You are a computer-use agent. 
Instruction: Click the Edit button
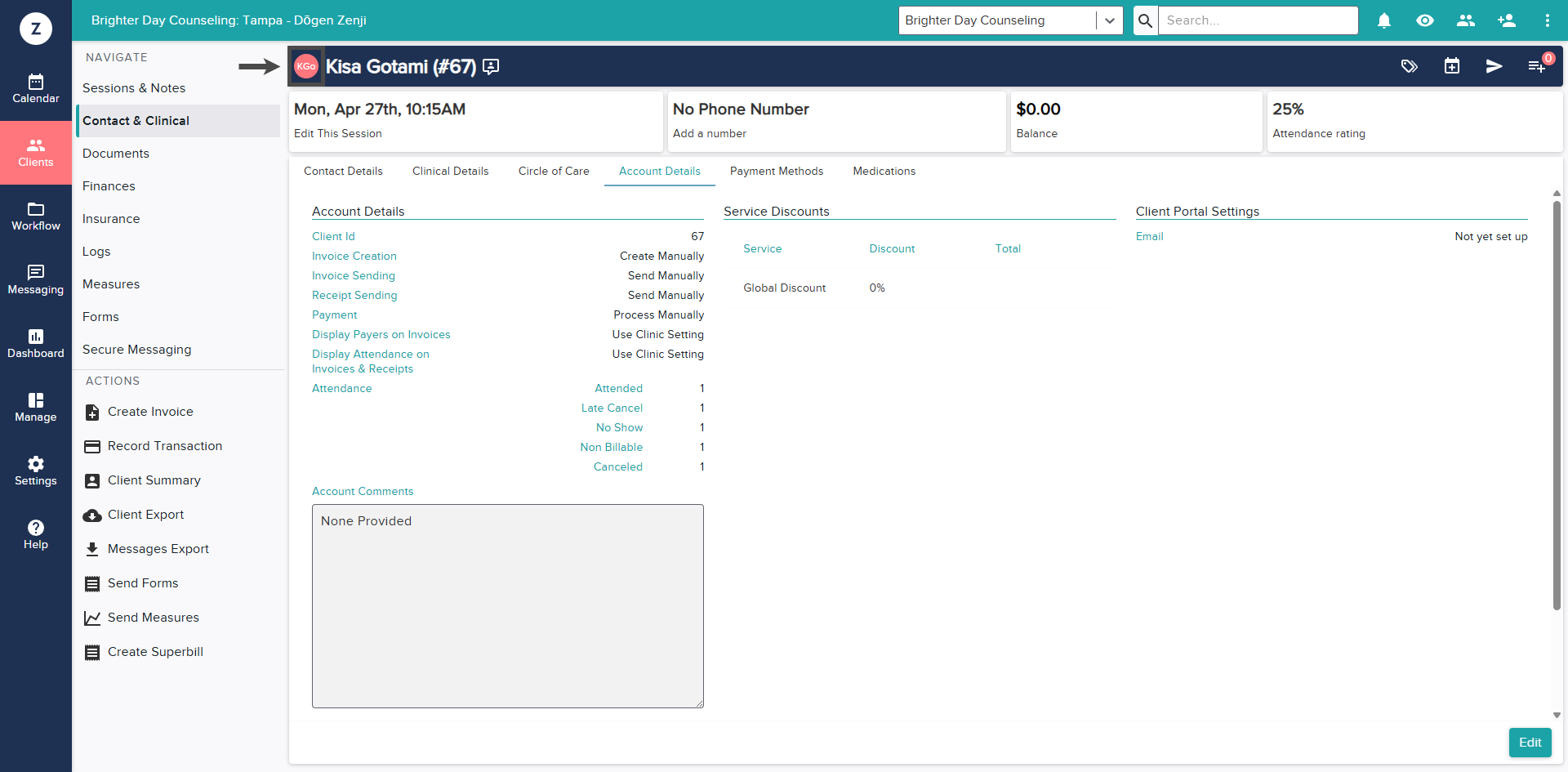[x=1530, y=743]
